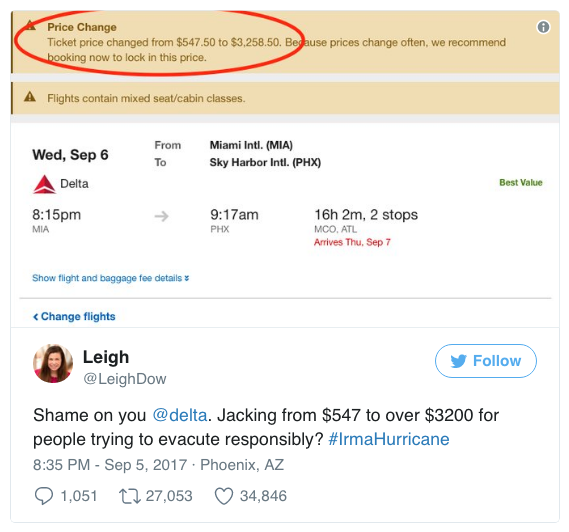Expand Show flight and baggage fee details

coord(111,278)
